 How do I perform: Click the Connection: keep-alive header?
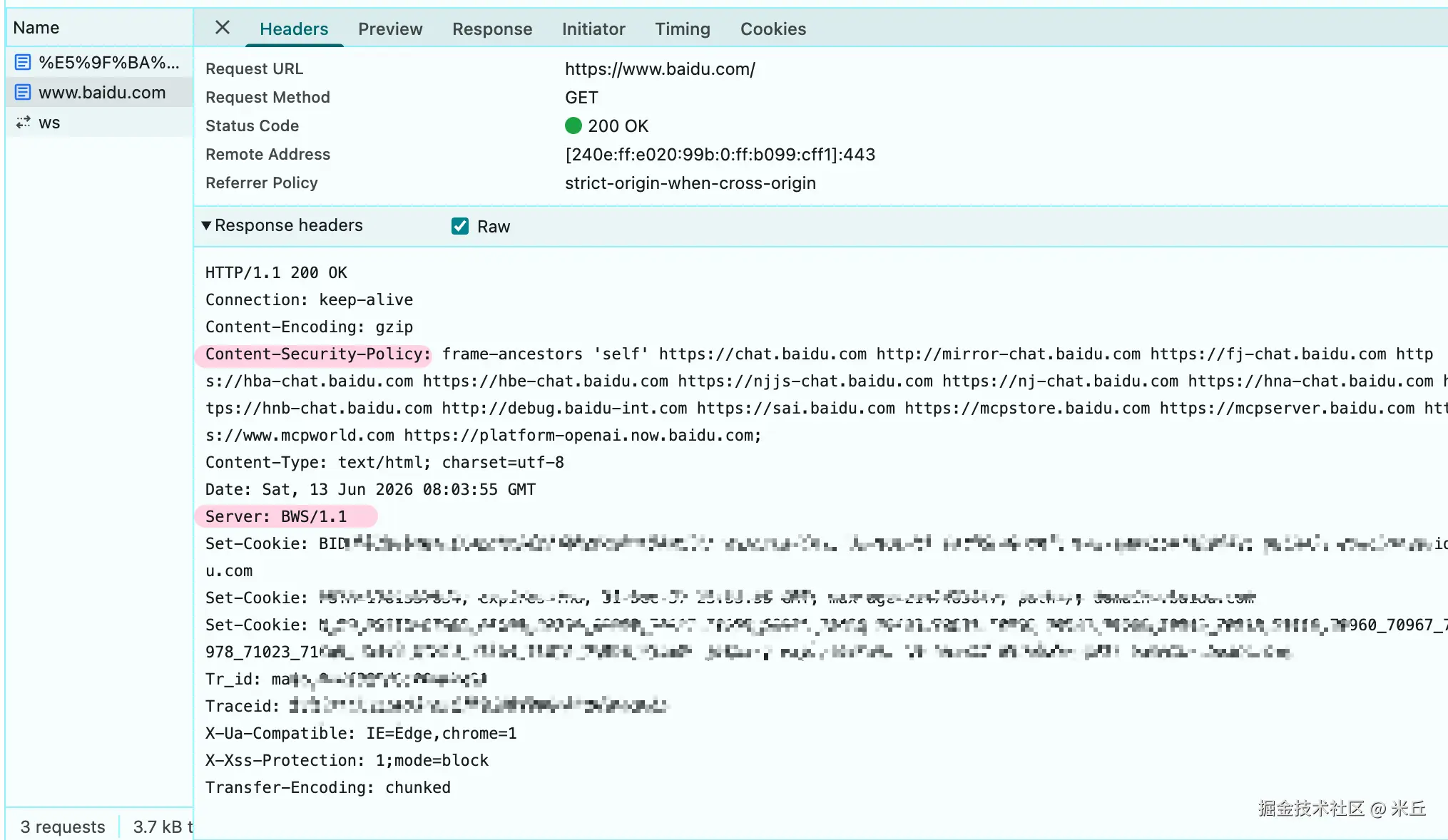click(309, 300)
